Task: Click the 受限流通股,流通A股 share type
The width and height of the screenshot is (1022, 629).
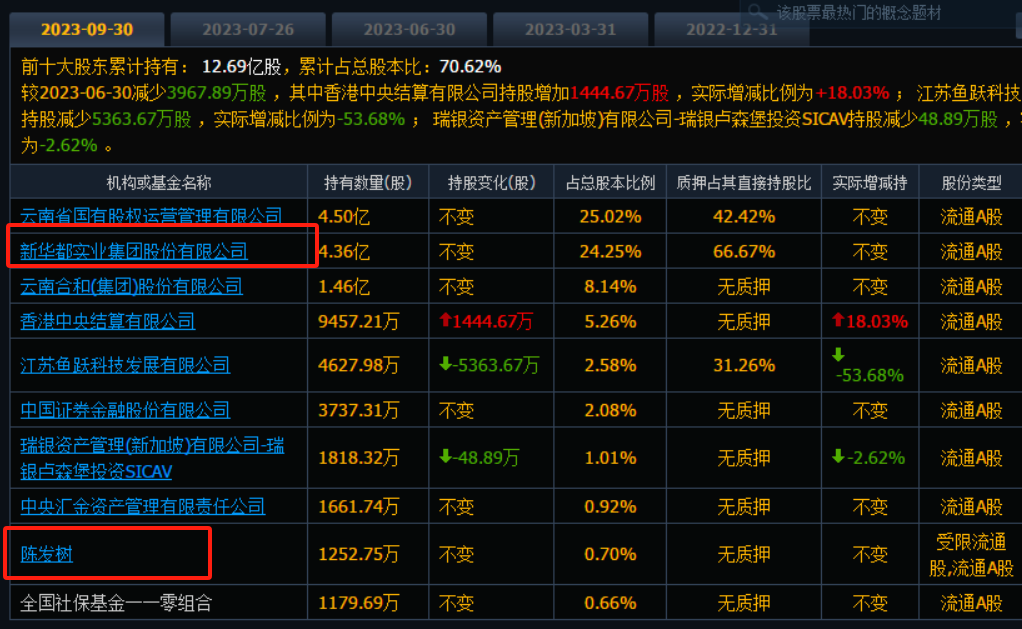Action: click(971, 555)
